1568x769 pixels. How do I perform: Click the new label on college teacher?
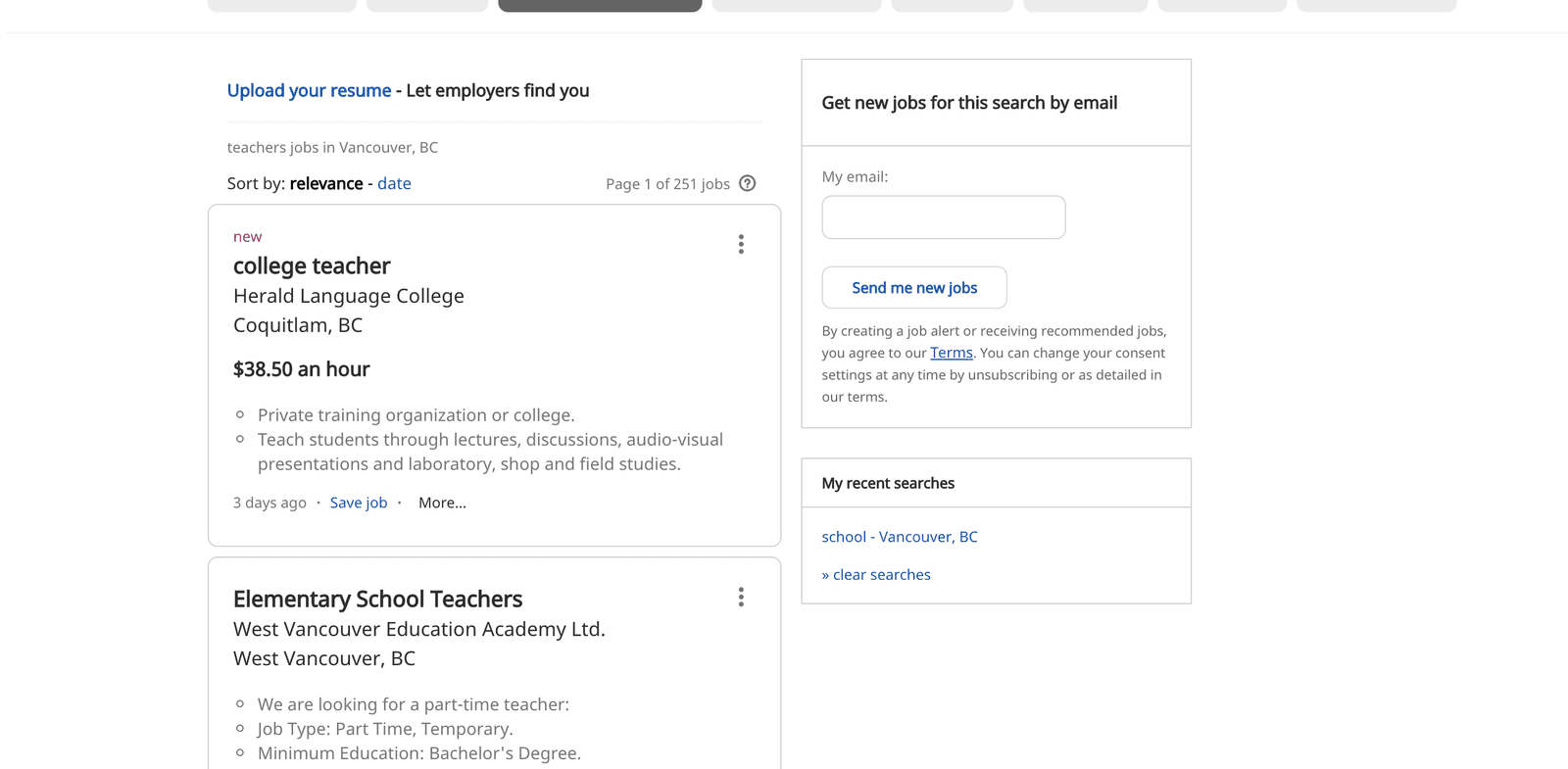point(247,237)
